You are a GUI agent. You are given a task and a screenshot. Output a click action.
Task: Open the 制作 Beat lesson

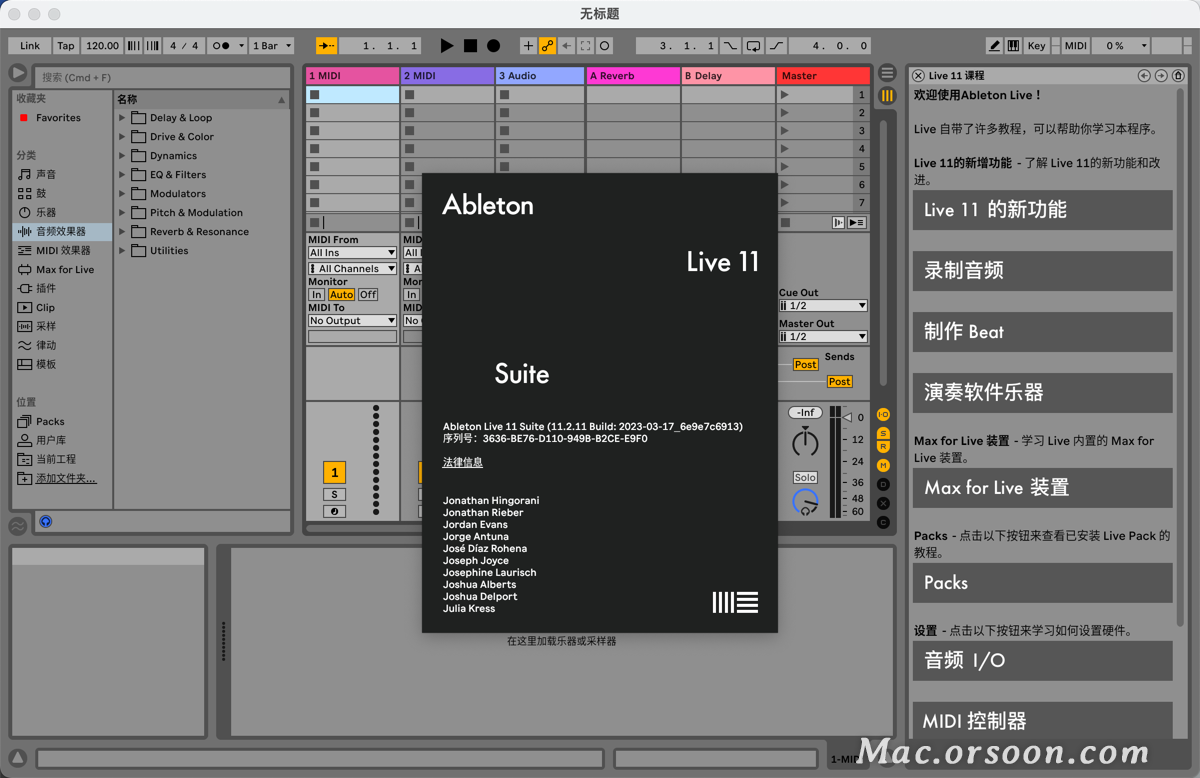click(x=1043, y=332)
